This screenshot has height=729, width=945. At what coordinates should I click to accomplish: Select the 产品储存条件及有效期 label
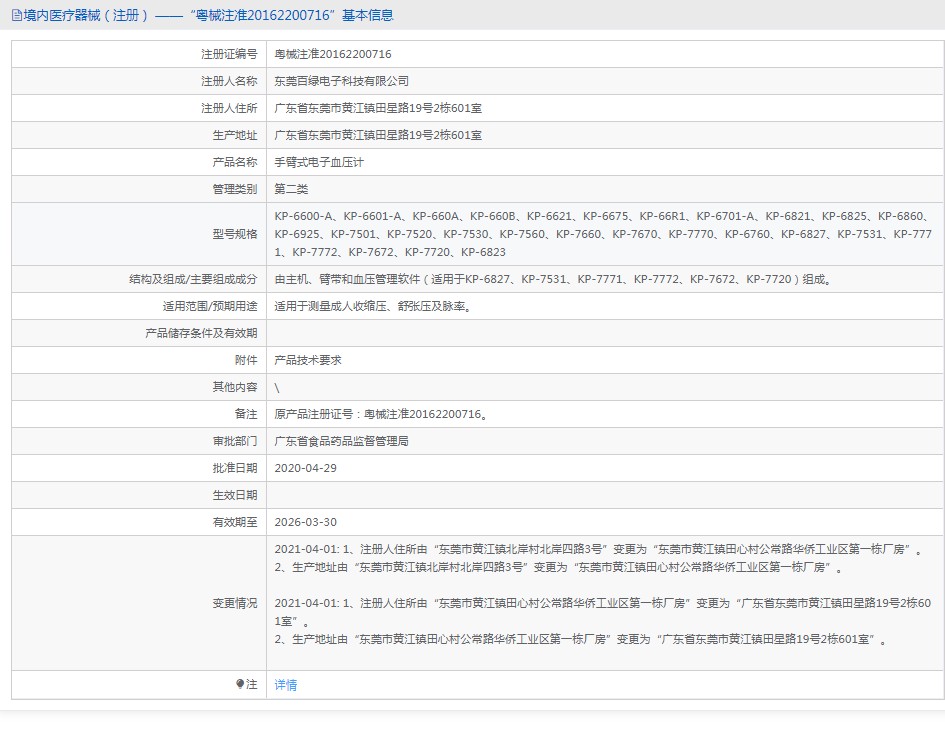coord(201,333)
